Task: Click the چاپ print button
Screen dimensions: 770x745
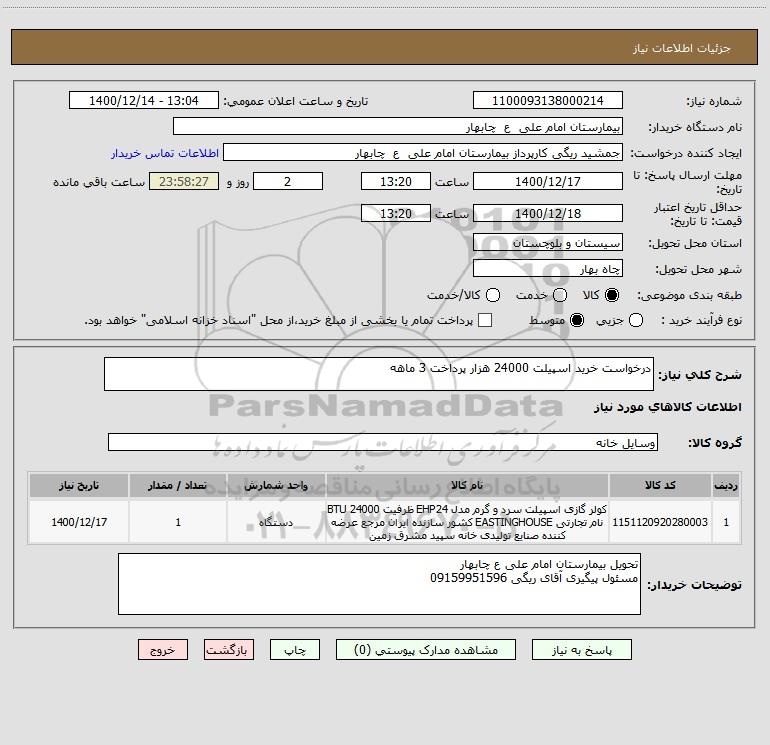Action: point(295,650)
